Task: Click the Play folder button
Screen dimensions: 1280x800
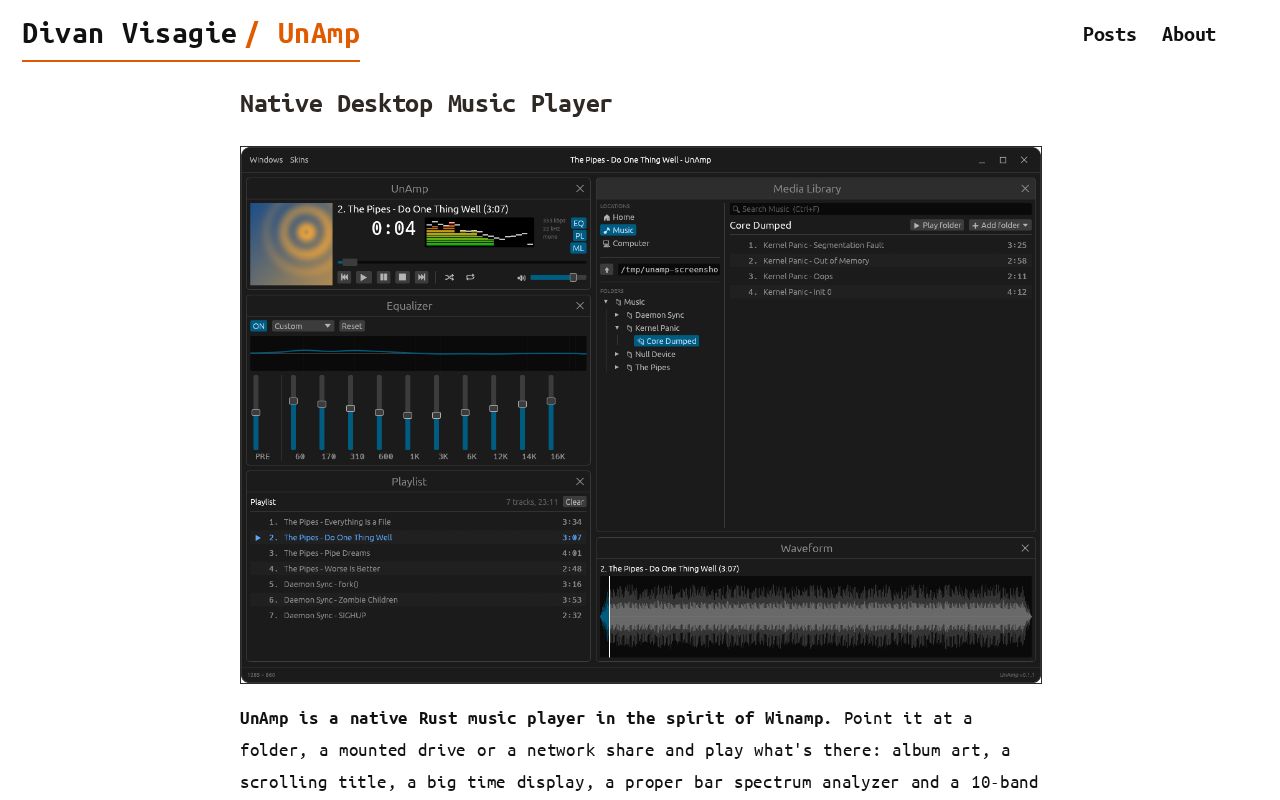Action: pos(937,225)
